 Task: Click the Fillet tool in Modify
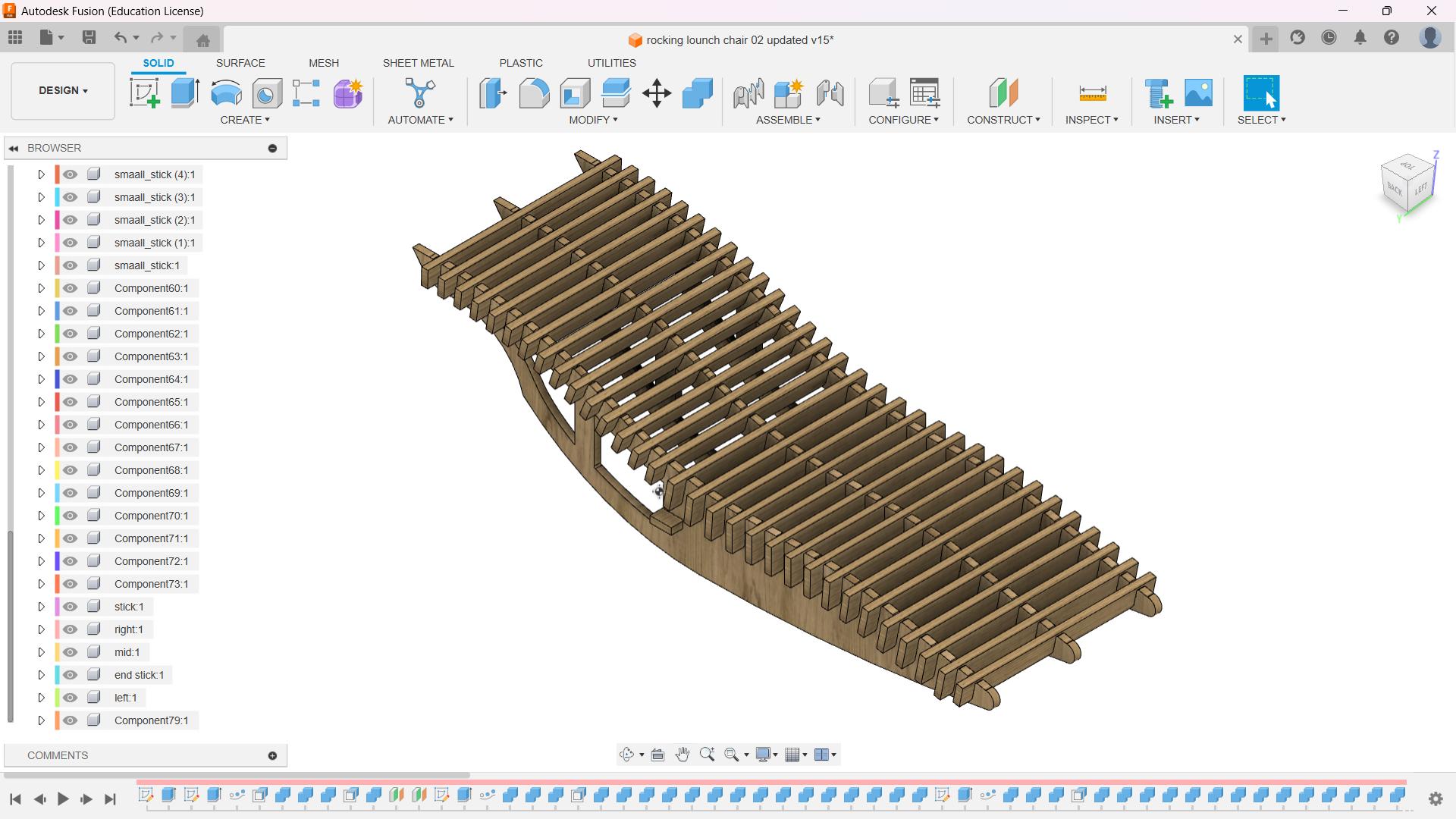tap(534, 93)
